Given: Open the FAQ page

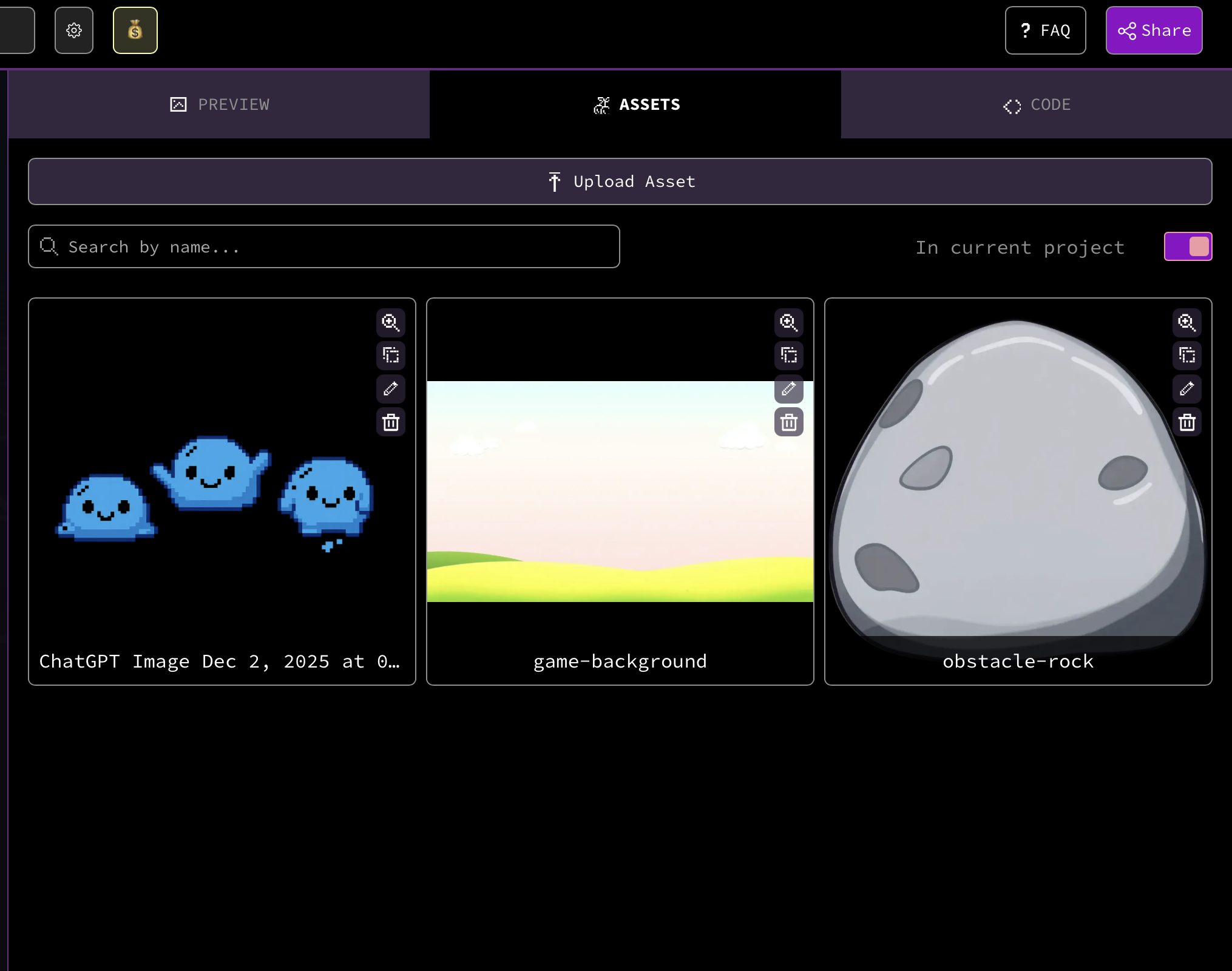Looking at the screenshot, I should [1045, 30].
